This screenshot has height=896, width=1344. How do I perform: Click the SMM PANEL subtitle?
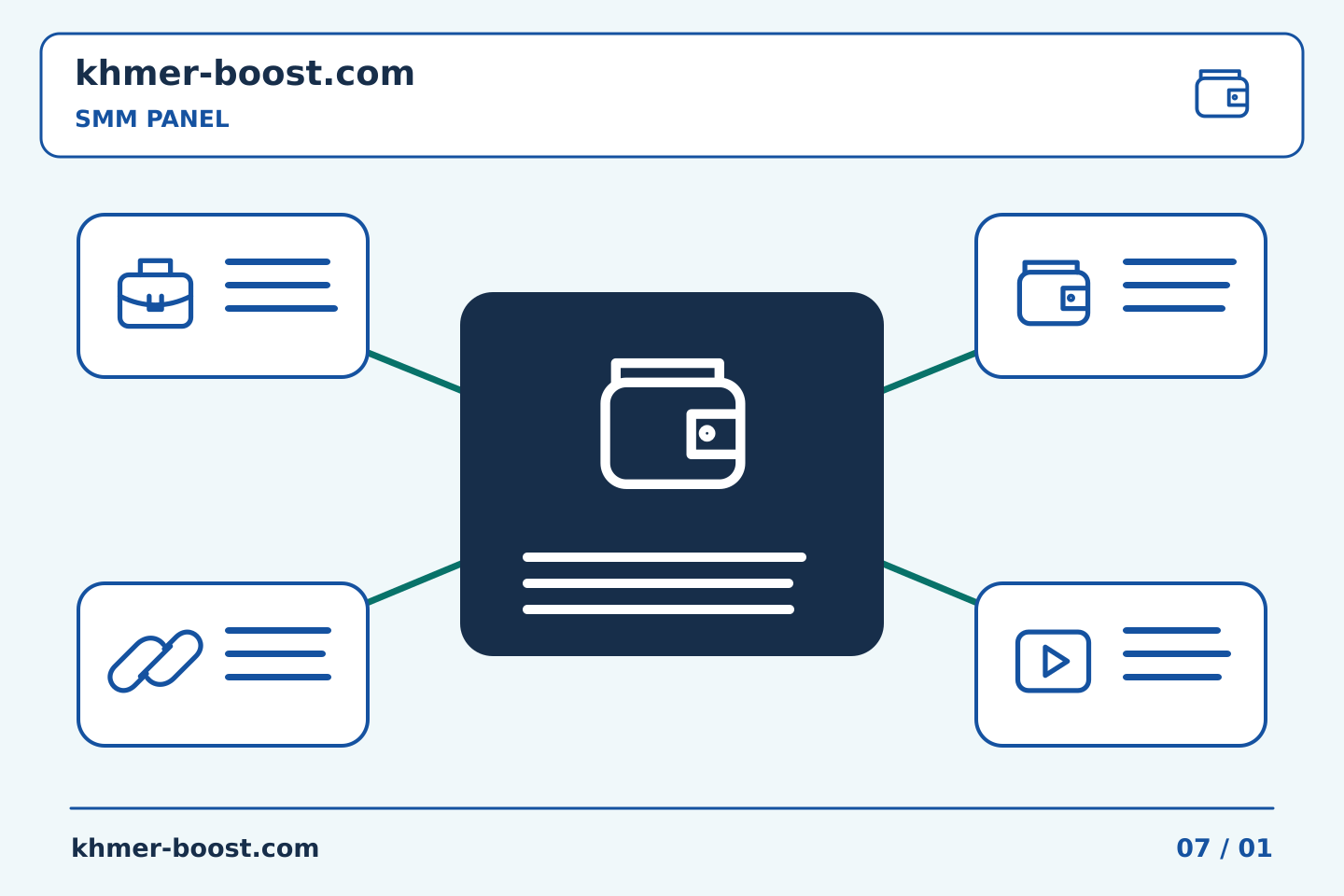152,119
